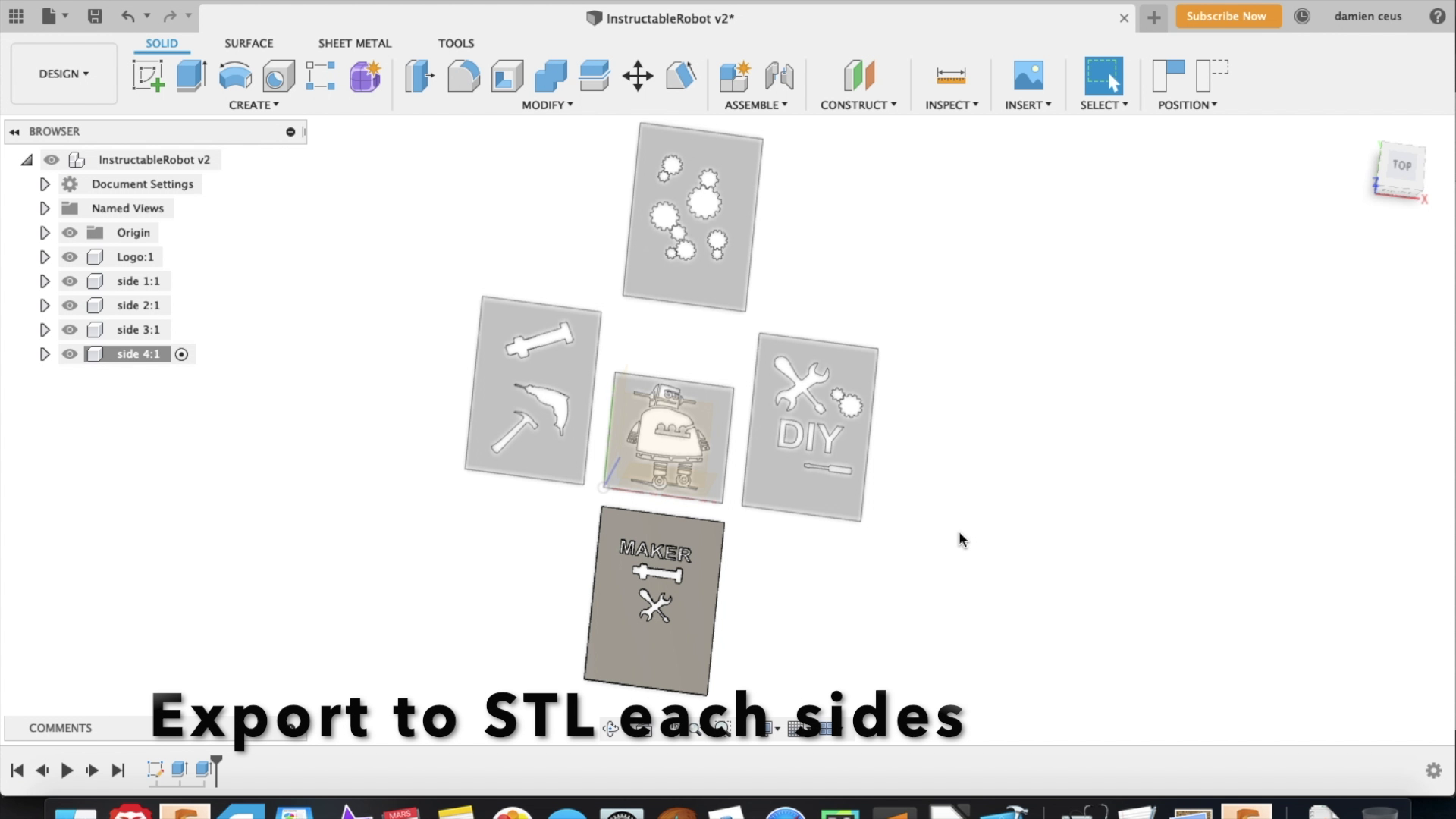The height and width of the screenshot is (819, 1456).
Task: Click the Subscribe Now button
Action: coord(1226,16)
